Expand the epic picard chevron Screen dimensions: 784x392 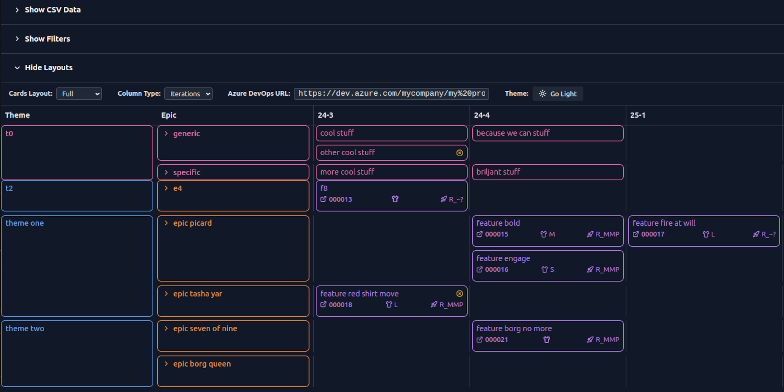coord(166,224)
